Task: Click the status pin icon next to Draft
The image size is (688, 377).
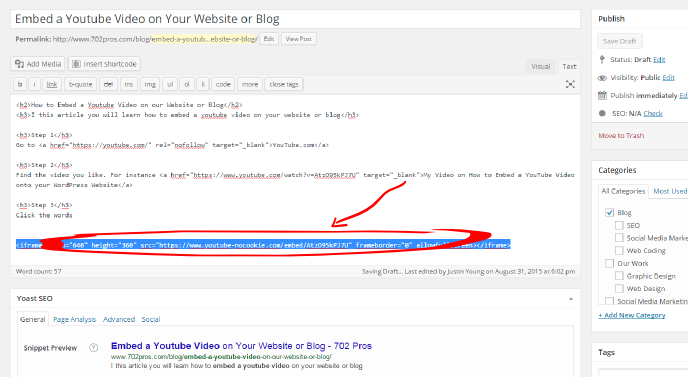Action: click(602, 59)
